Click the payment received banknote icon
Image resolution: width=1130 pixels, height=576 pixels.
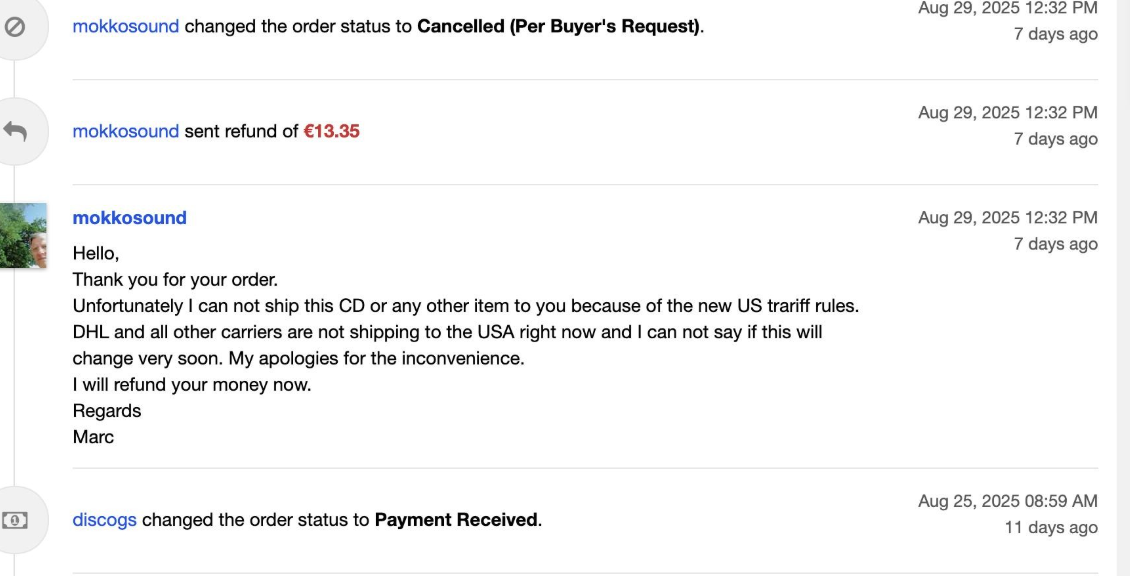point(14,520)
